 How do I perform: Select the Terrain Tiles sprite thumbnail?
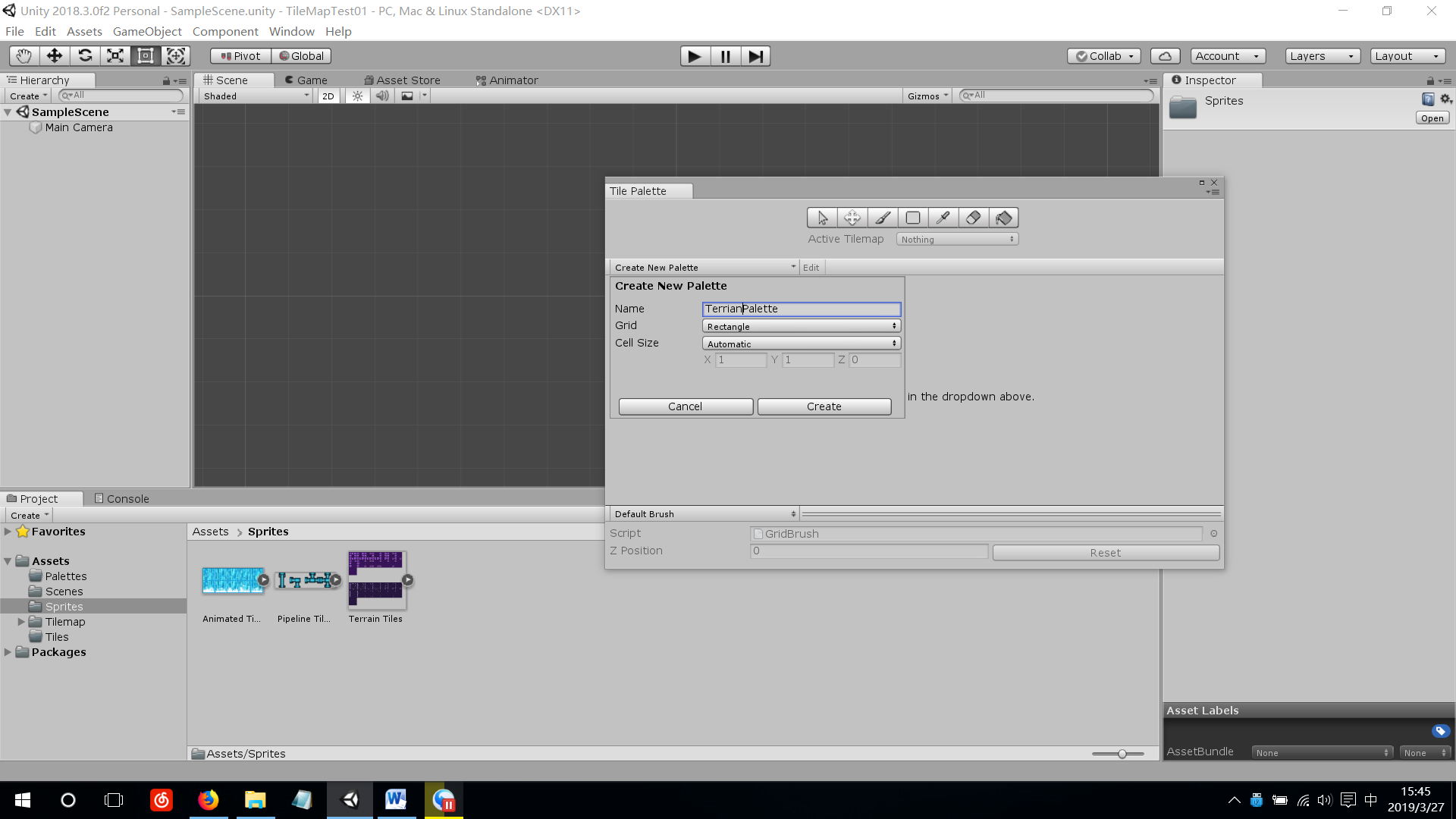point(377,581)
